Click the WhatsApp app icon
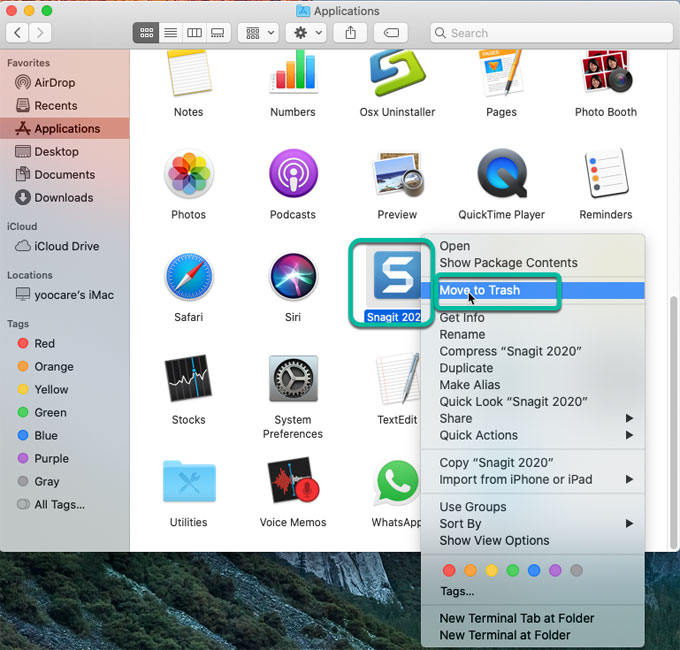The height and width of the screenshot is (650, 680). [397, 483]
